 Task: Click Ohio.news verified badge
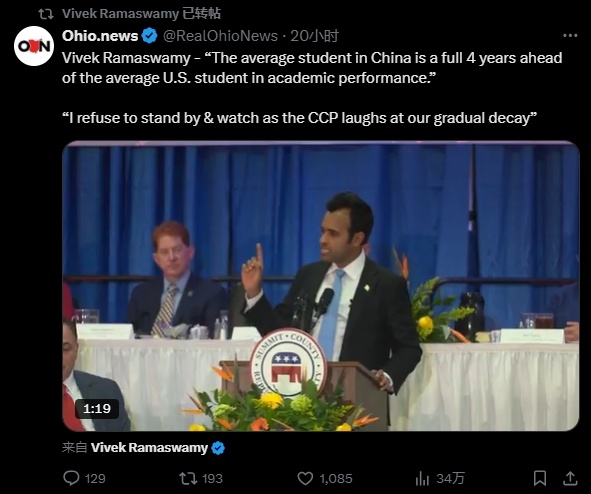click(150, 36)
